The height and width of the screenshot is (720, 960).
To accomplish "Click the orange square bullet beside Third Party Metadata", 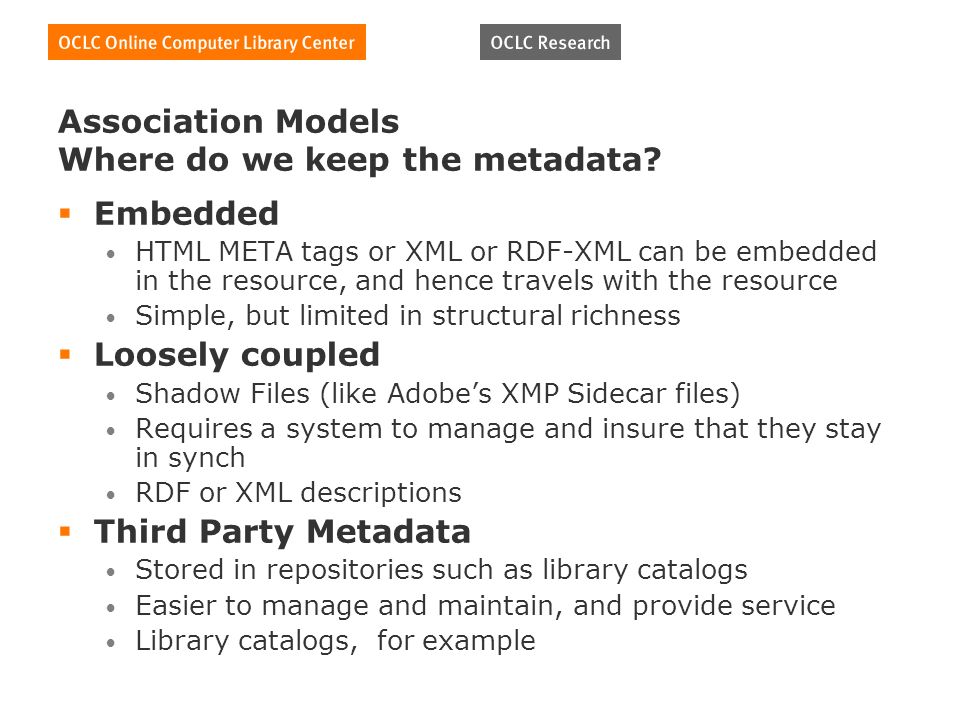I will (x=66, y=531).
